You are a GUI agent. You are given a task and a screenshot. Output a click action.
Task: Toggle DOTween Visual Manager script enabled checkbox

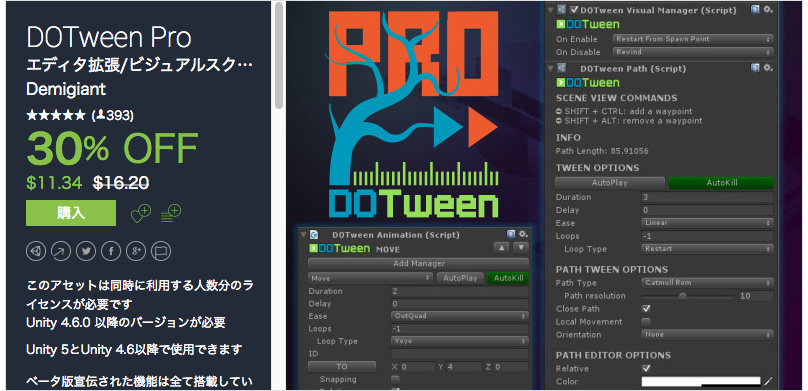574,9
